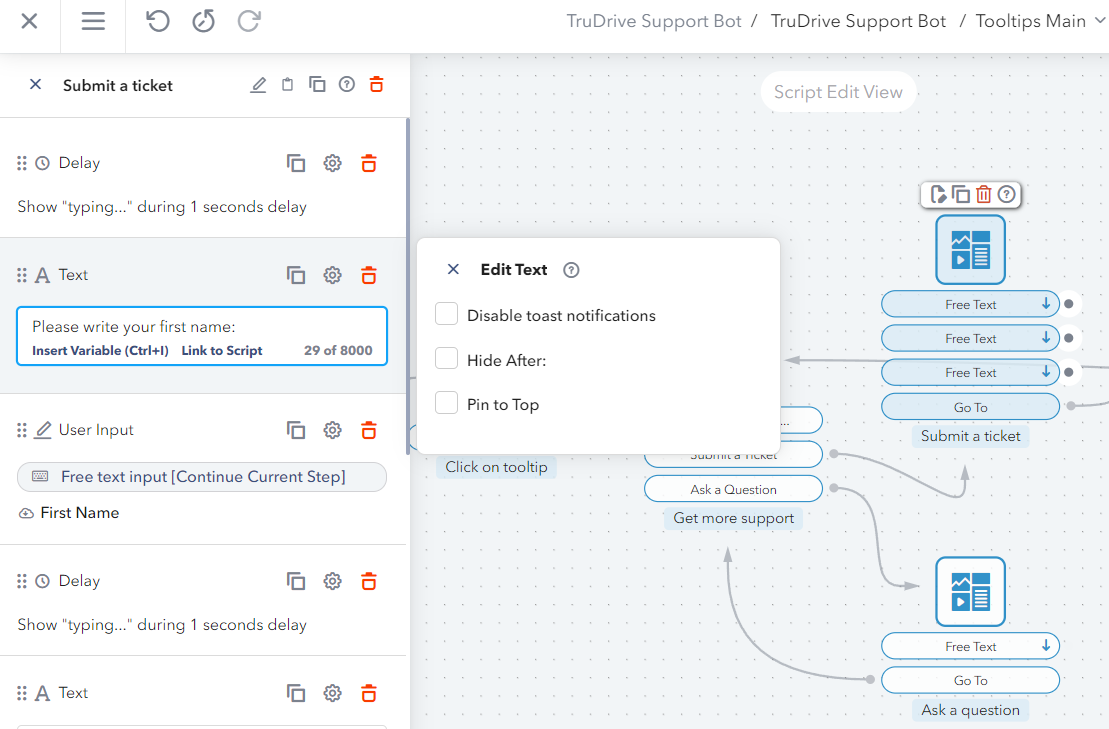Close the editor with top-left X
This screenshot has width=1109, height=729.
pyautogui.click(x=29, y=21)
